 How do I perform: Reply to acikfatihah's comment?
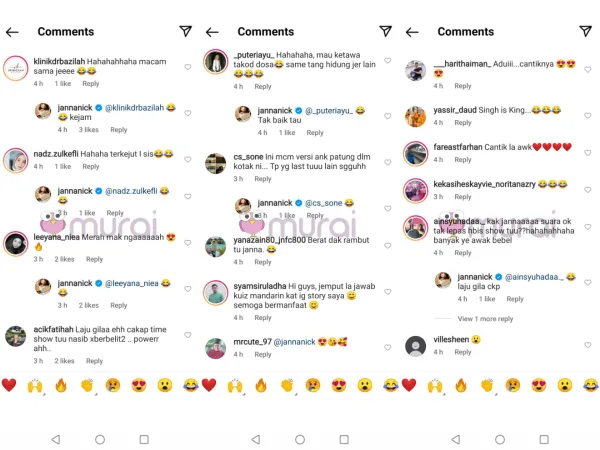[95, 361]
